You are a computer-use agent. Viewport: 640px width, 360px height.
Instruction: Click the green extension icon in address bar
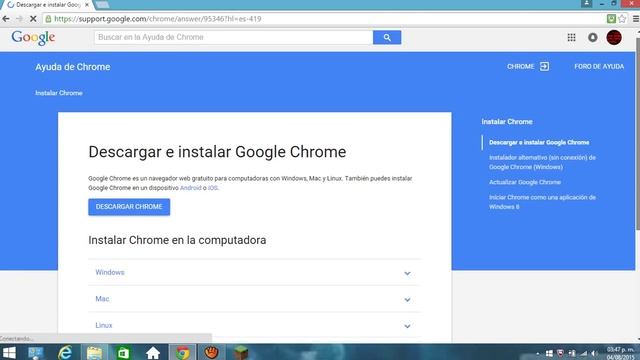pos(611,19)
